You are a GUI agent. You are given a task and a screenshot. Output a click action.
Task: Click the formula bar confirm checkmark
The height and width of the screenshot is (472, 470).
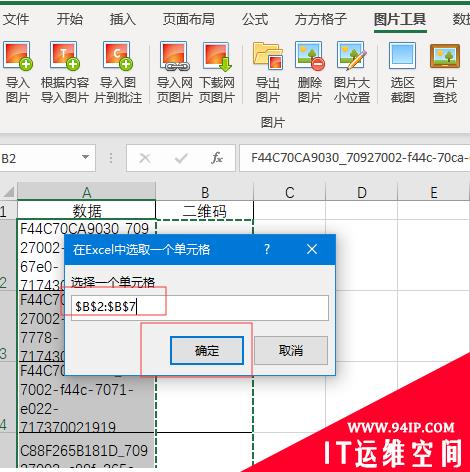[181, 158]
